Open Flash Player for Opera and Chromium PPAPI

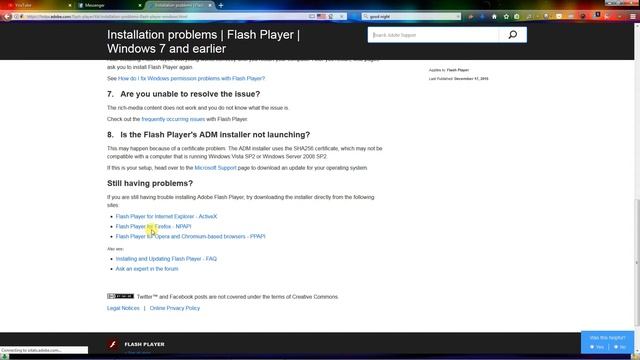point(190,236)
